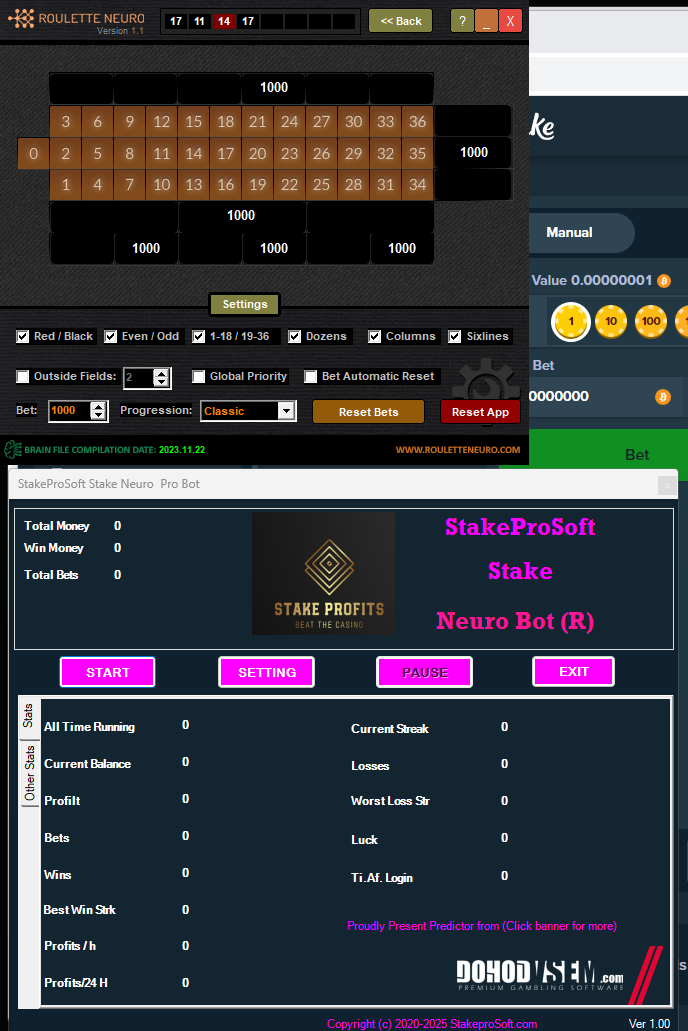Image resolution: width=688 pixels, height=1031 pixels.
Task: Open the Settings tab in Roulette Neuro
Action: [x=245, y=304]
